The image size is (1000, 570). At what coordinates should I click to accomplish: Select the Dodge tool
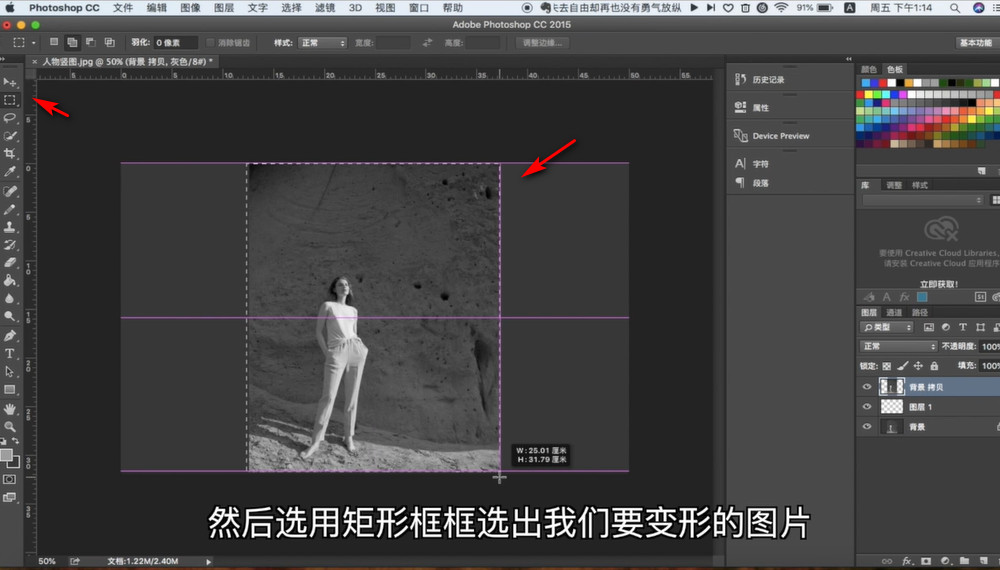click(x=10, y=316)
